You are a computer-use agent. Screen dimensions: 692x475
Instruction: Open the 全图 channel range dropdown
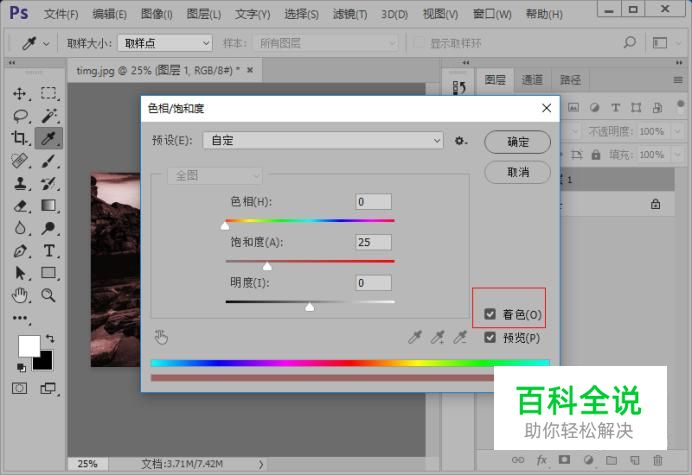(x=214, y=176)
